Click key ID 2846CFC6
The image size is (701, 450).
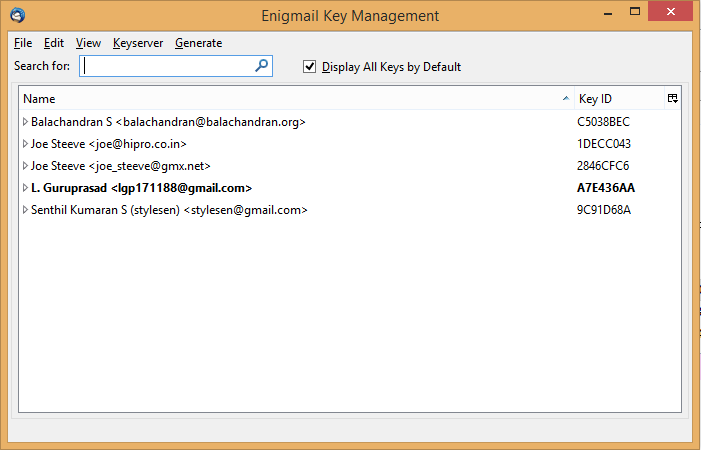pos(603,165)
